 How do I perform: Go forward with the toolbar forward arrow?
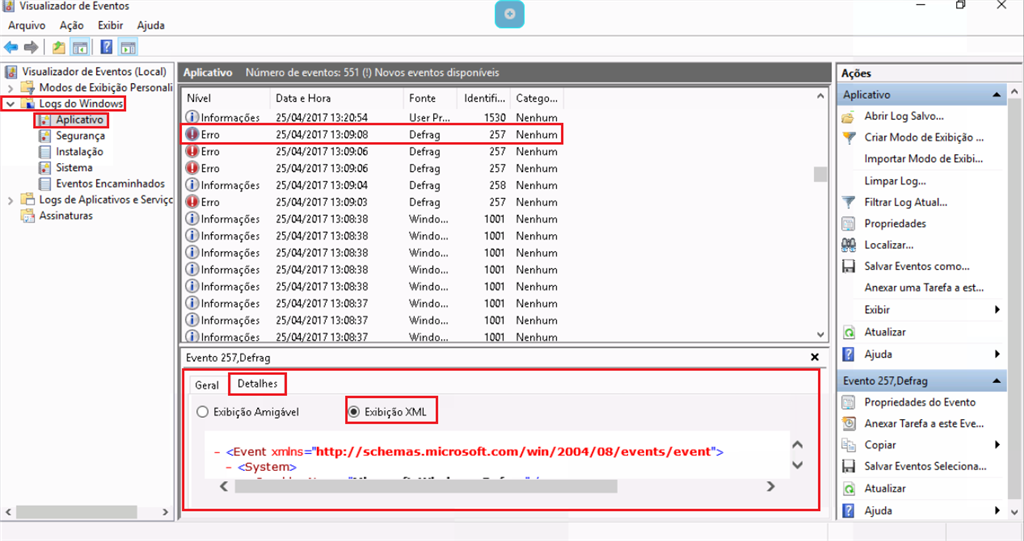(x=31, y=47)
